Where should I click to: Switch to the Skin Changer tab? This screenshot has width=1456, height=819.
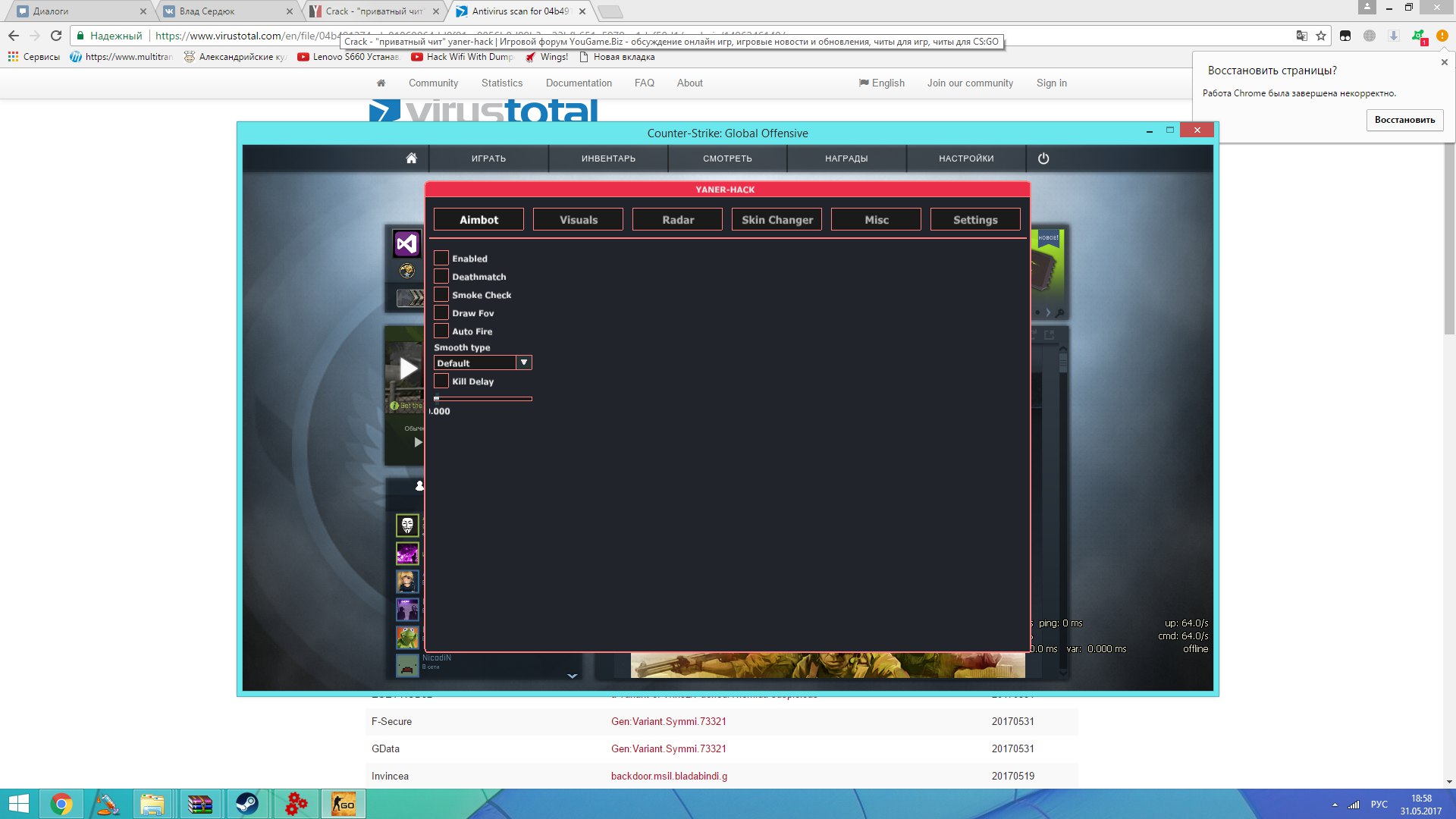[777, 220]
